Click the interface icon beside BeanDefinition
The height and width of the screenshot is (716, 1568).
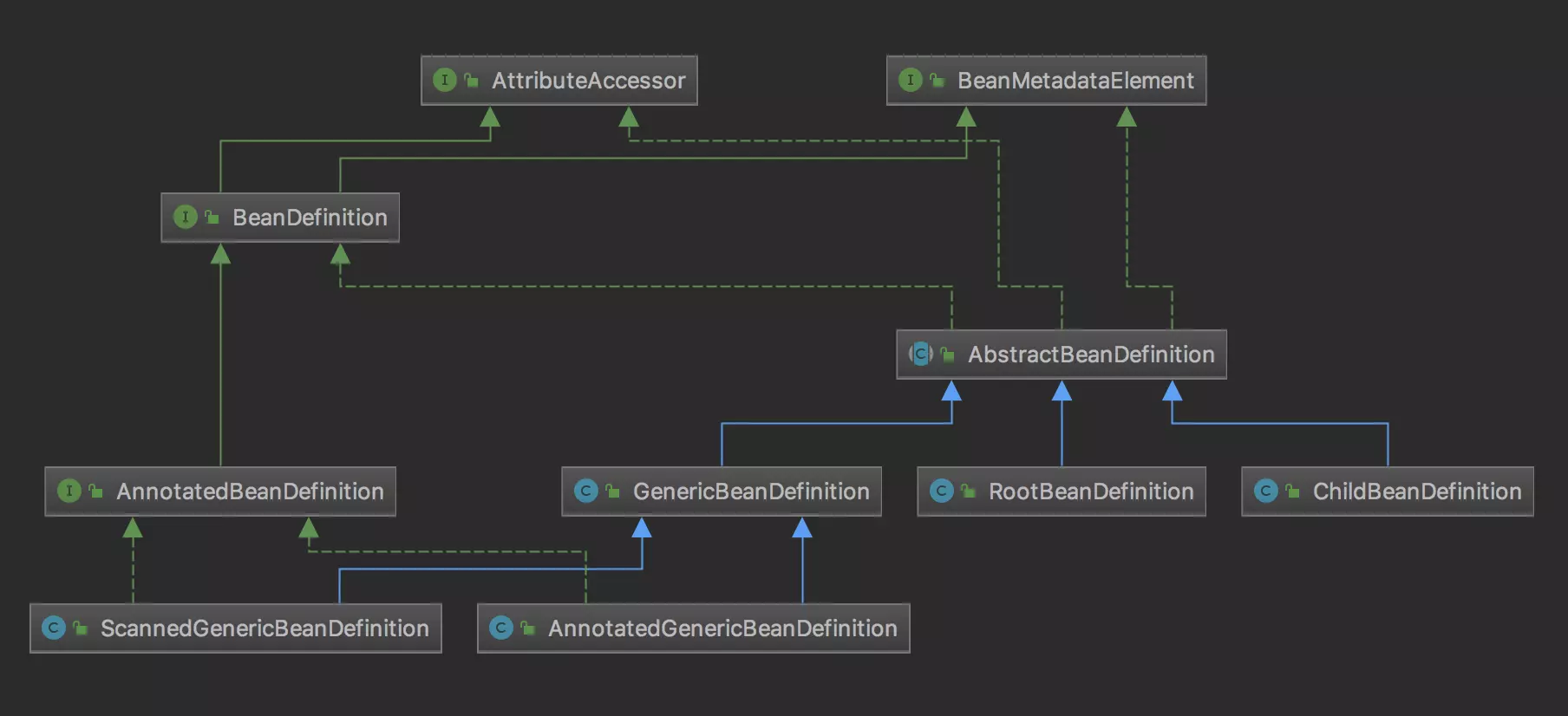point(185,217)
